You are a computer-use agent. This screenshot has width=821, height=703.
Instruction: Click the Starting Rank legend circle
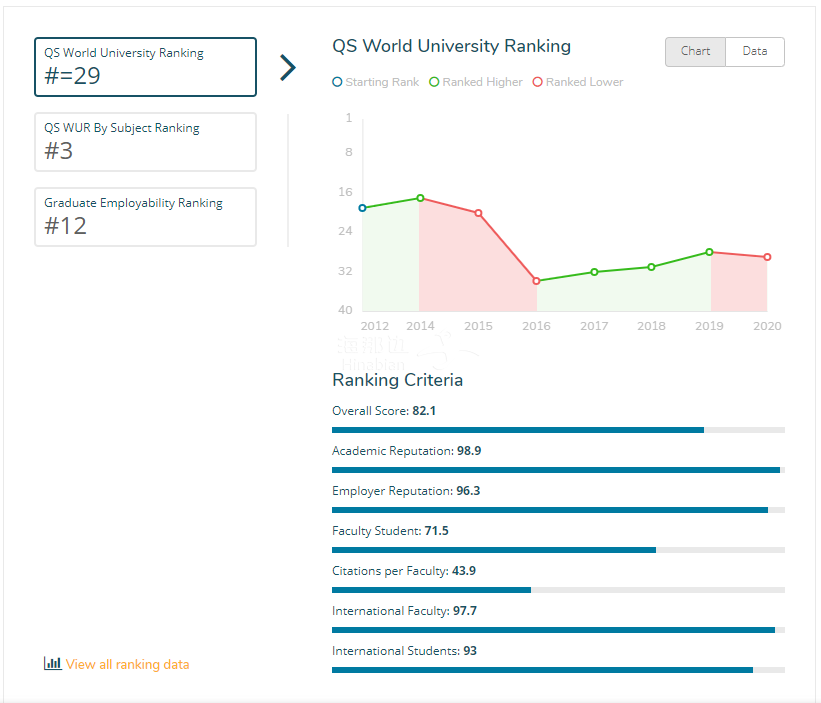point(337,82)
